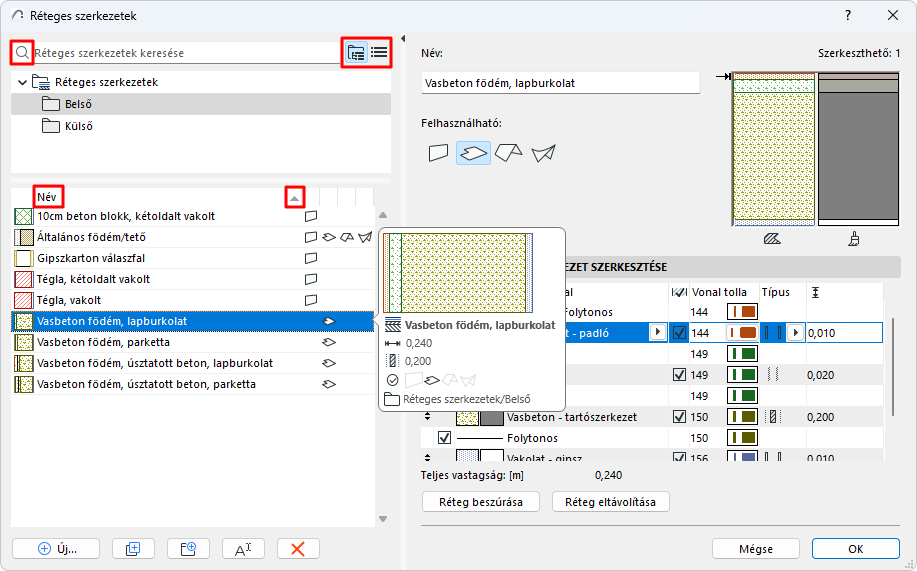Open the skin type dropdown arrow
The height and width of the screenshot is (571, 917).
pos(796,332)
